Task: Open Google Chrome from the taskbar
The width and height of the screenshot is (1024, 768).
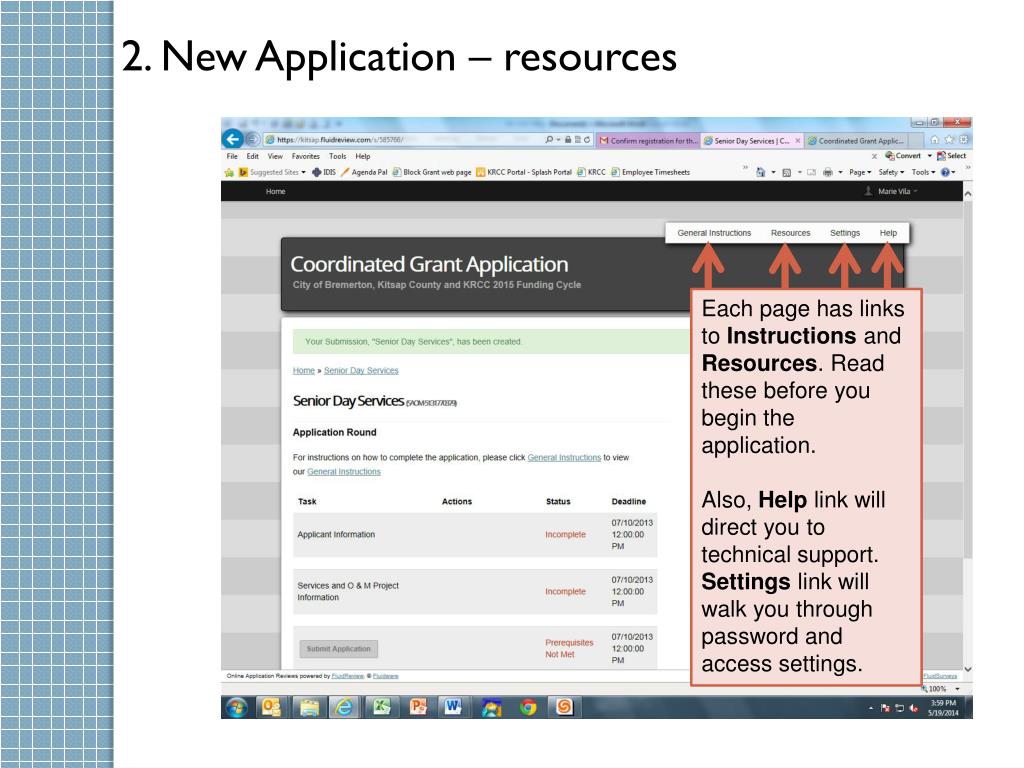Action: coord(528,707)
